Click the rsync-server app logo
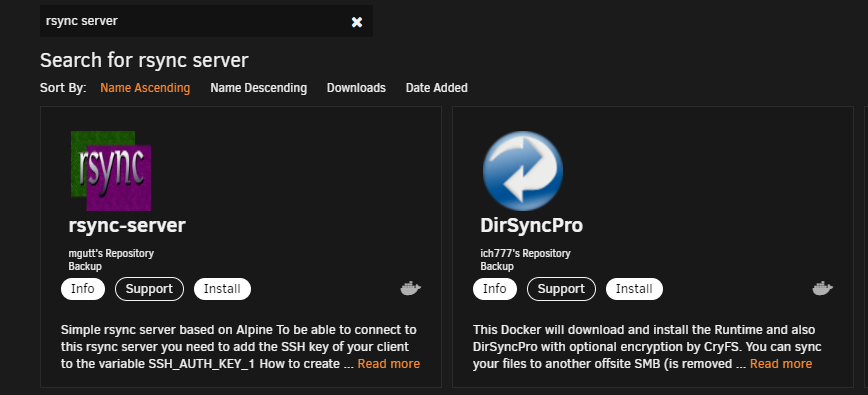 pyautogui.click(x=111, y=170)
